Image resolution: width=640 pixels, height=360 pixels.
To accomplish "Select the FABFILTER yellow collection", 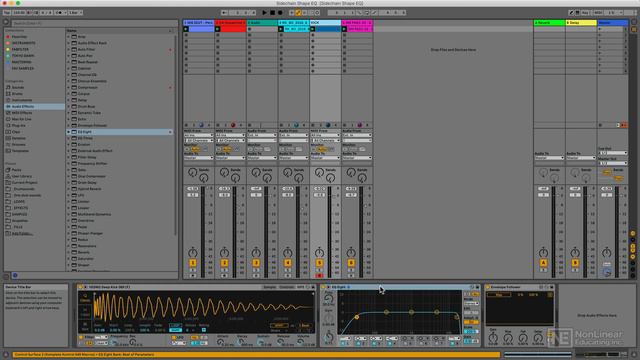I will tap(20, 49).
